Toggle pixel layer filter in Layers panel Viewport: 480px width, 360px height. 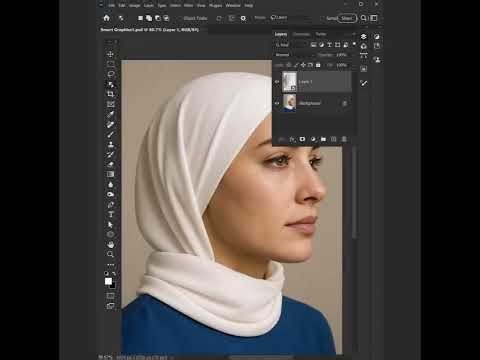pyautogui.click(x=313, y=45)
